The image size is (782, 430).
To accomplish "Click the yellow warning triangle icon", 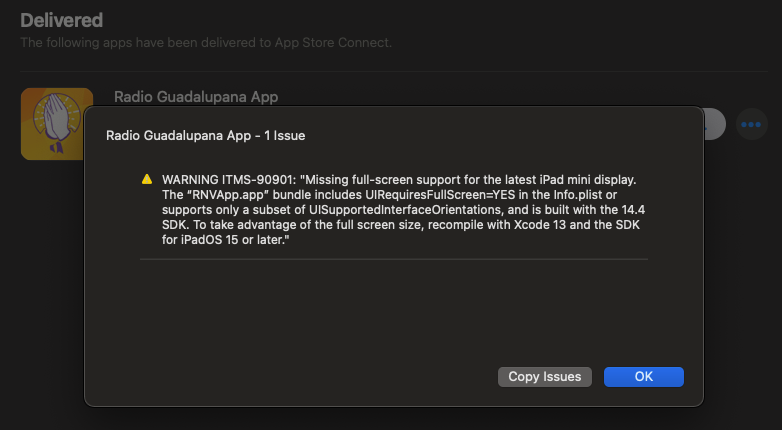I will pos(147,179).
